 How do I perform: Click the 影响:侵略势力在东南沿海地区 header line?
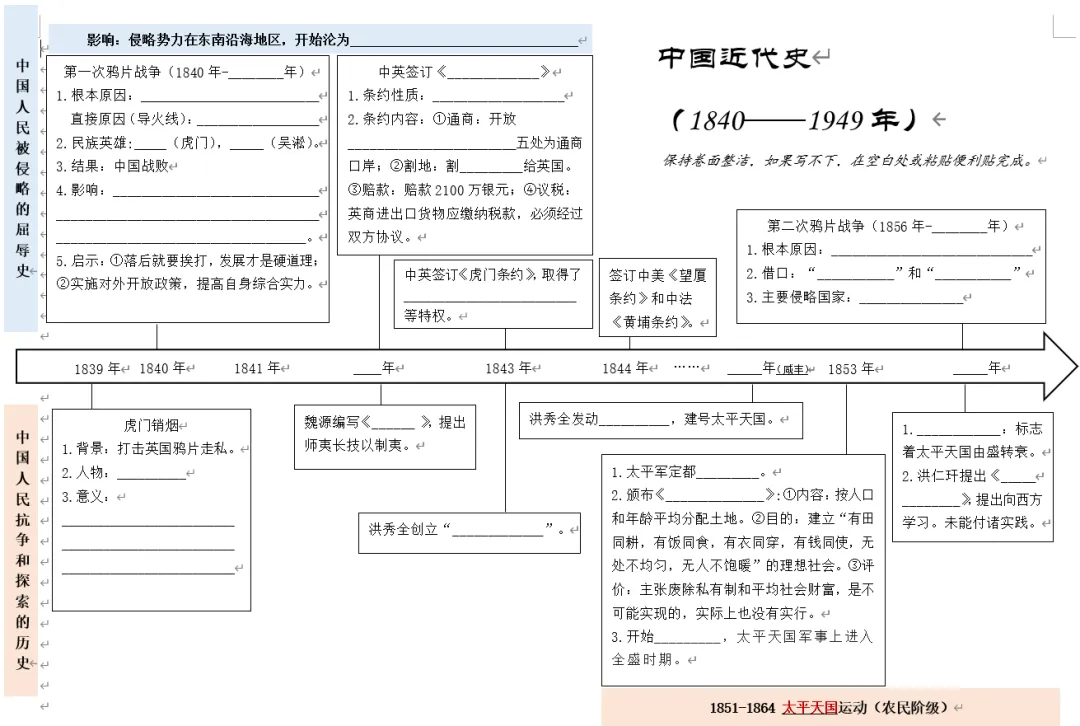[x=332, y=40]
